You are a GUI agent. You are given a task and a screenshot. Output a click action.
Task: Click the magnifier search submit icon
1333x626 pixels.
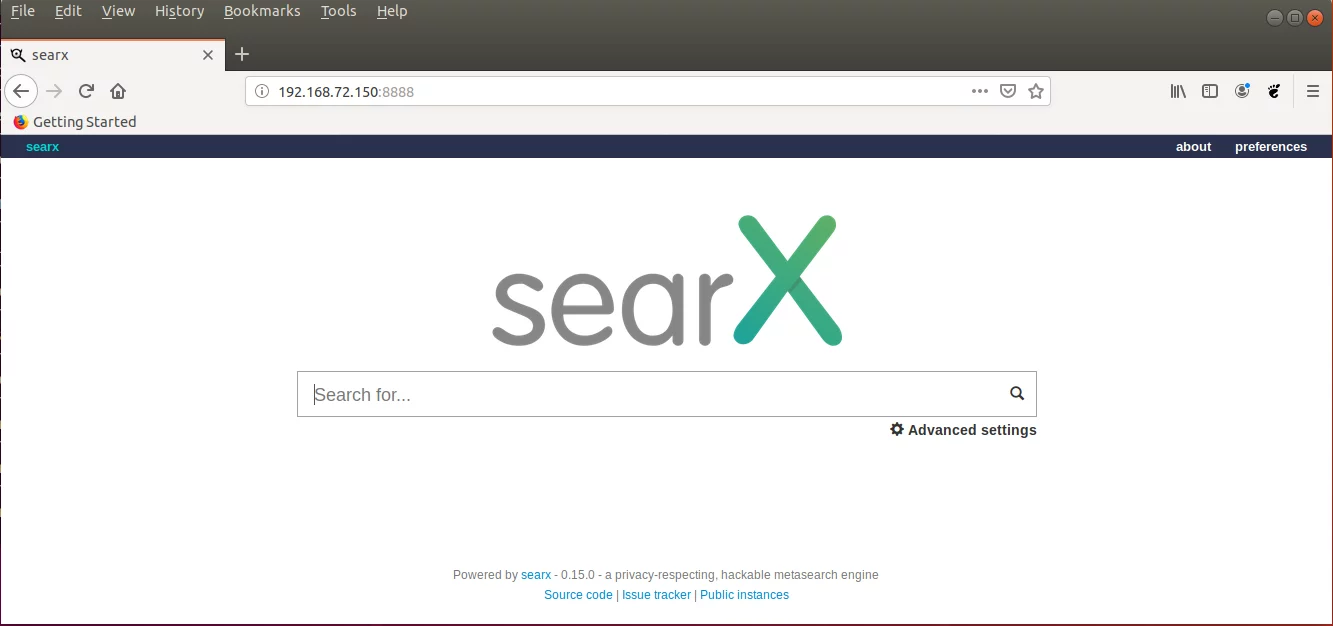1017,393
